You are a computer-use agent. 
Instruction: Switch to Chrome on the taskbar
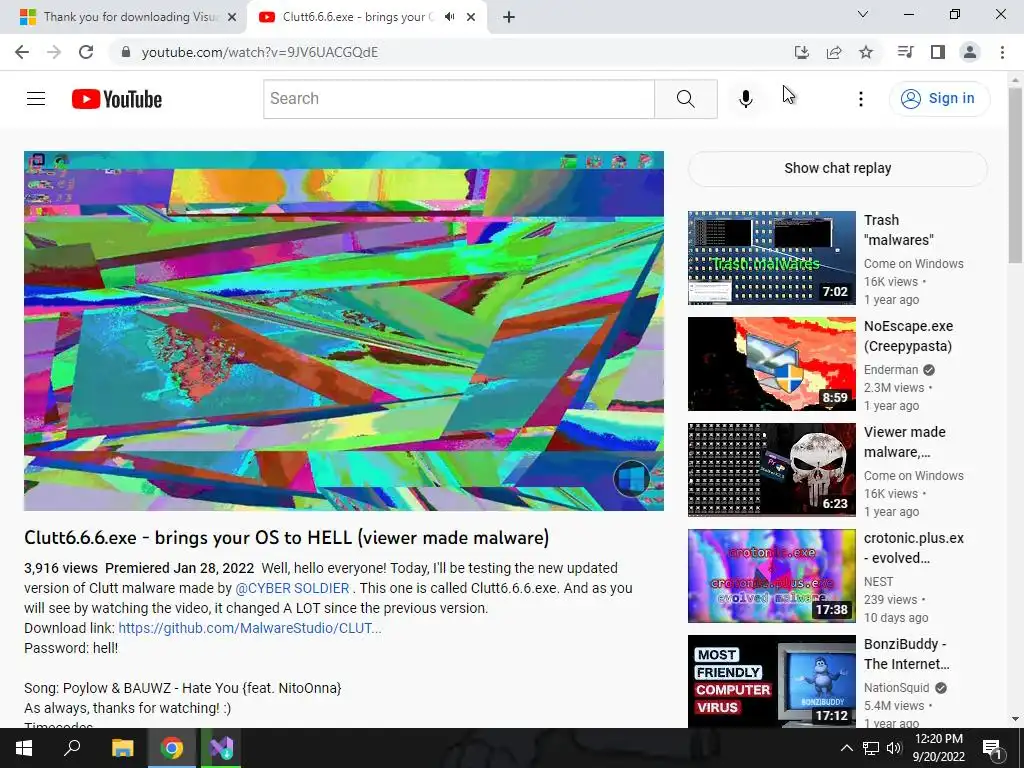pos(172,748)
